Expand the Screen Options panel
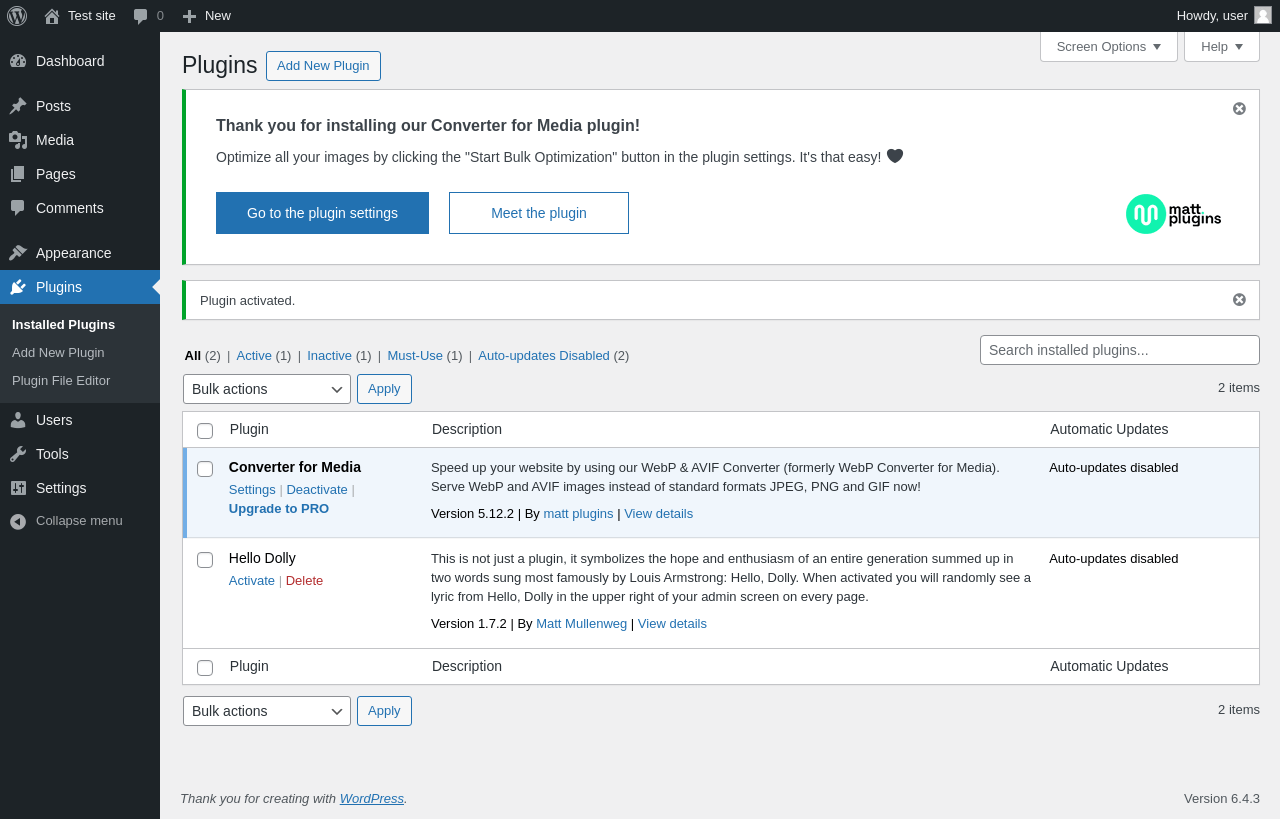 coord(1108,46)
